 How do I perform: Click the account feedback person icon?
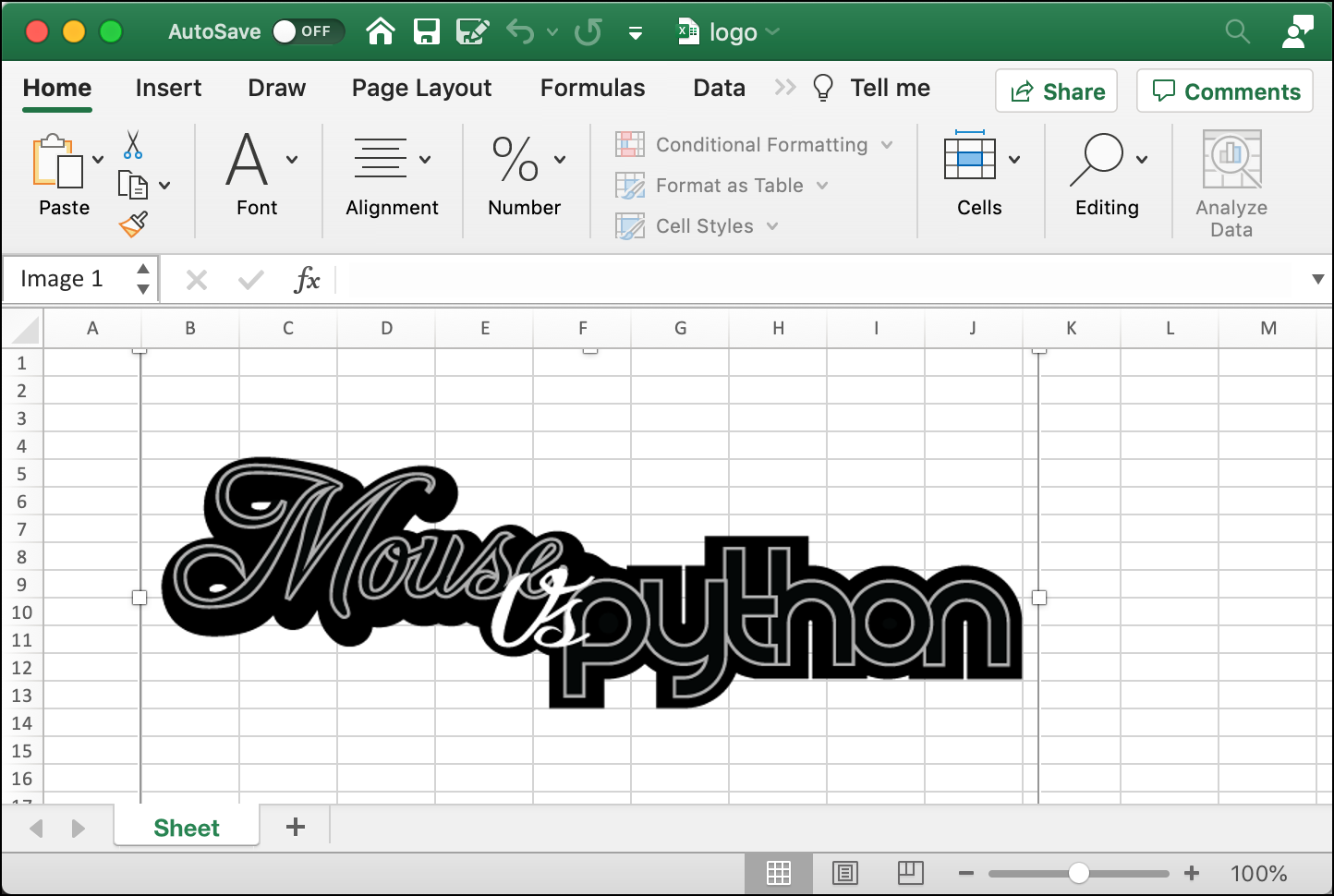click(x=1297, y=31)
